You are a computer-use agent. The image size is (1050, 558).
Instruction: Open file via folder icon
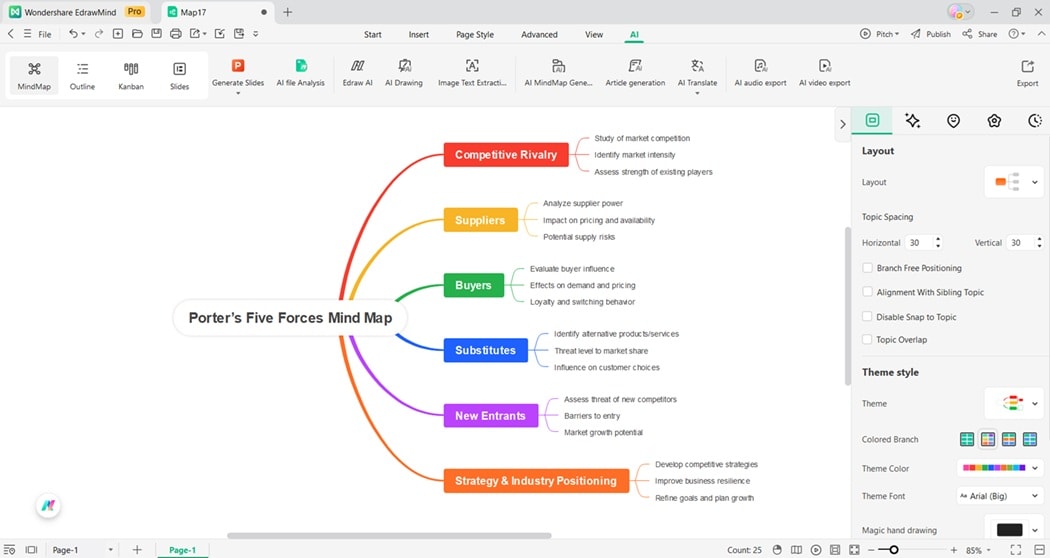click(x=137, y=33)
